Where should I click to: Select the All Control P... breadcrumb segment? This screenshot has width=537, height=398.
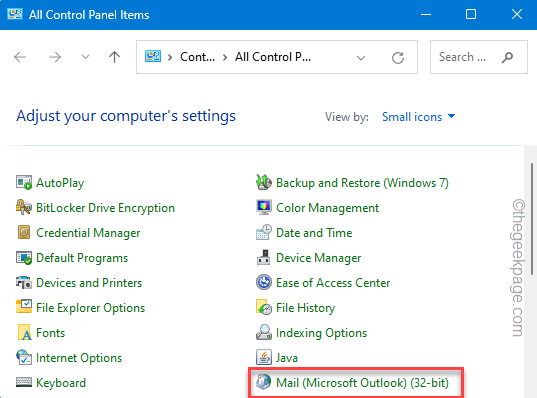273,57
